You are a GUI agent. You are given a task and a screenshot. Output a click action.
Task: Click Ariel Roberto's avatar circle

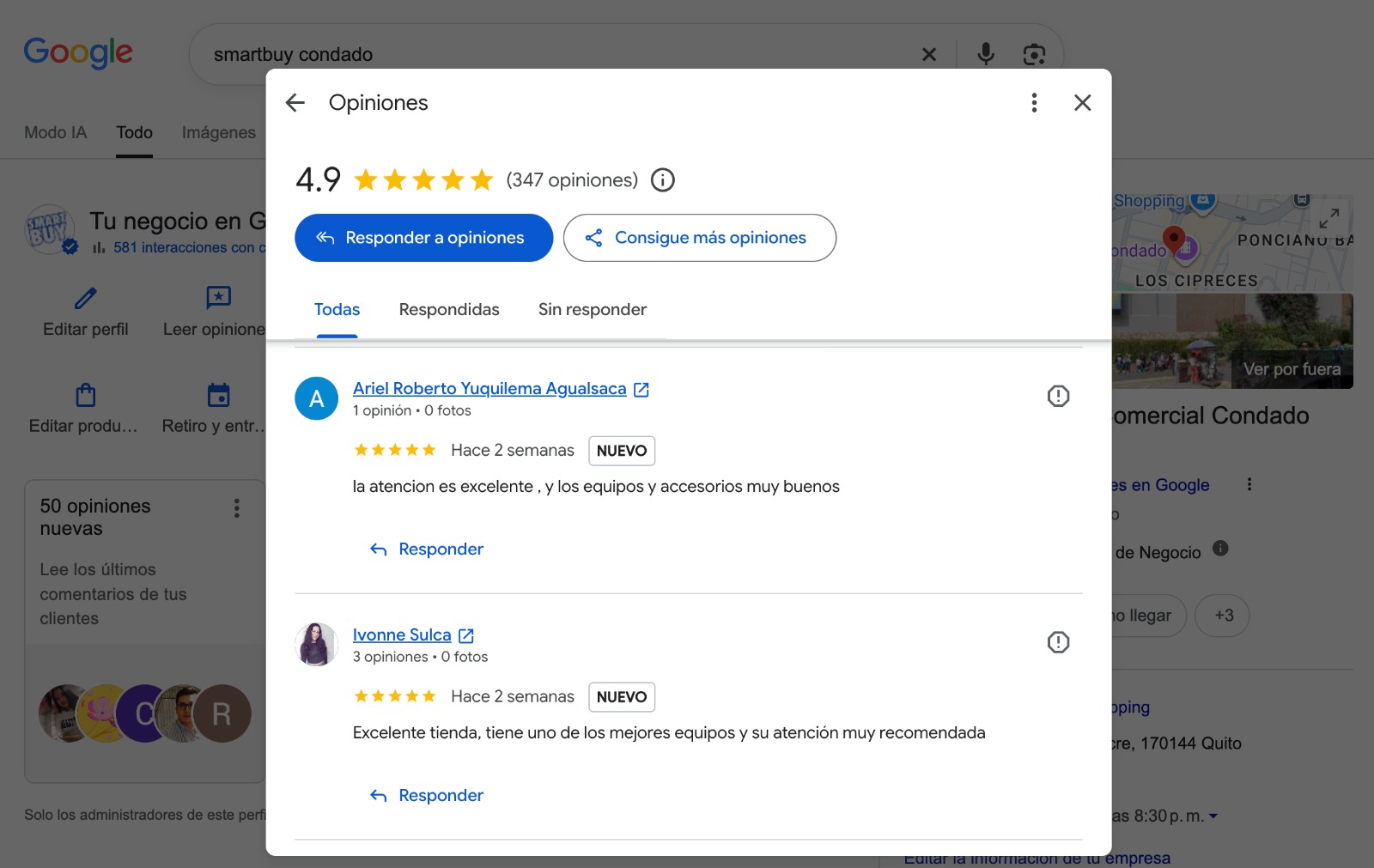coord(317,398)
